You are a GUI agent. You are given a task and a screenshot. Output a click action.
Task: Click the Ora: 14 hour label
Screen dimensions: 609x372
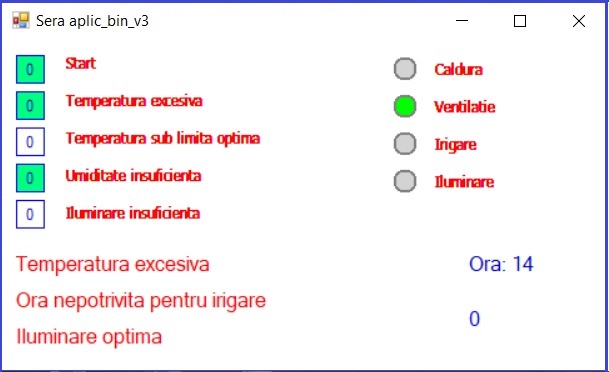[x=501, y=264]
